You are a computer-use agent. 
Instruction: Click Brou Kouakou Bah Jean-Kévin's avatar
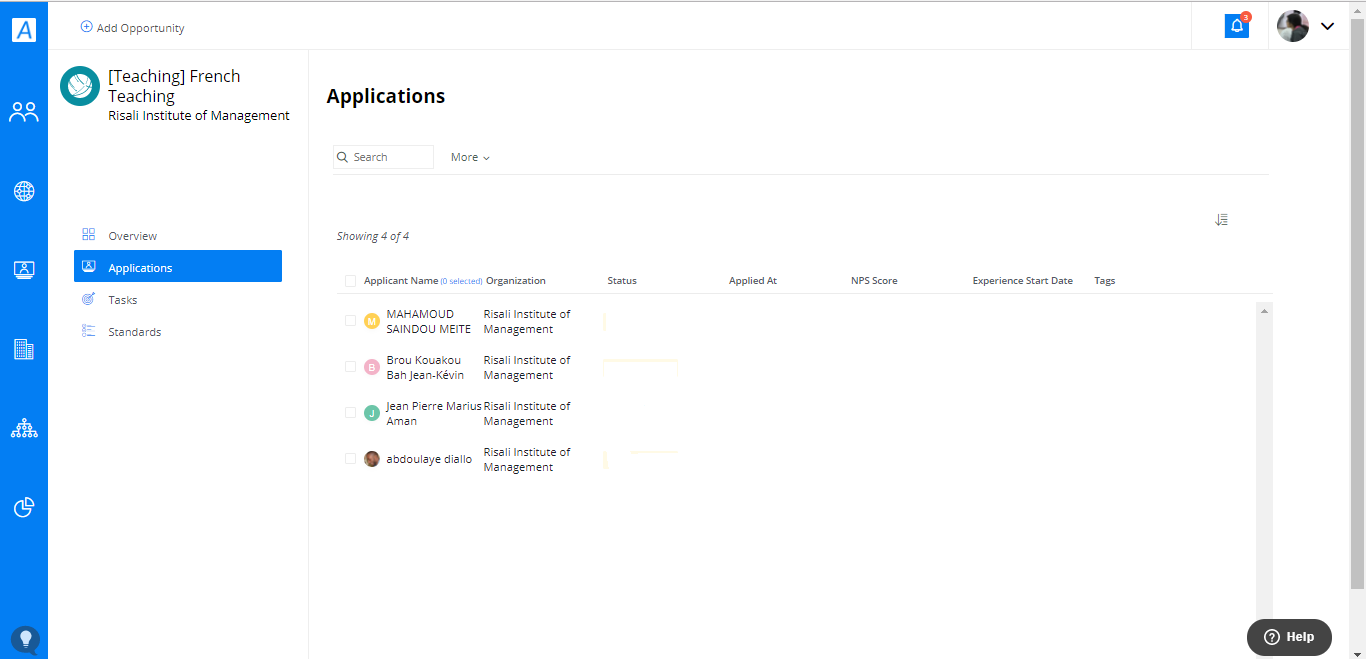[x=372, y=367]
